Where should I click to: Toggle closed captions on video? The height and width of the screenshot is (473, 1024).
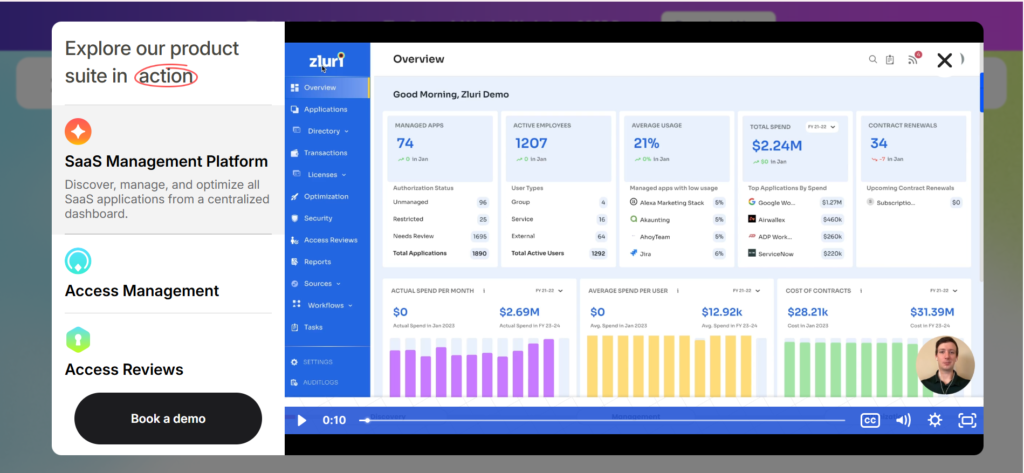point(870,421)
